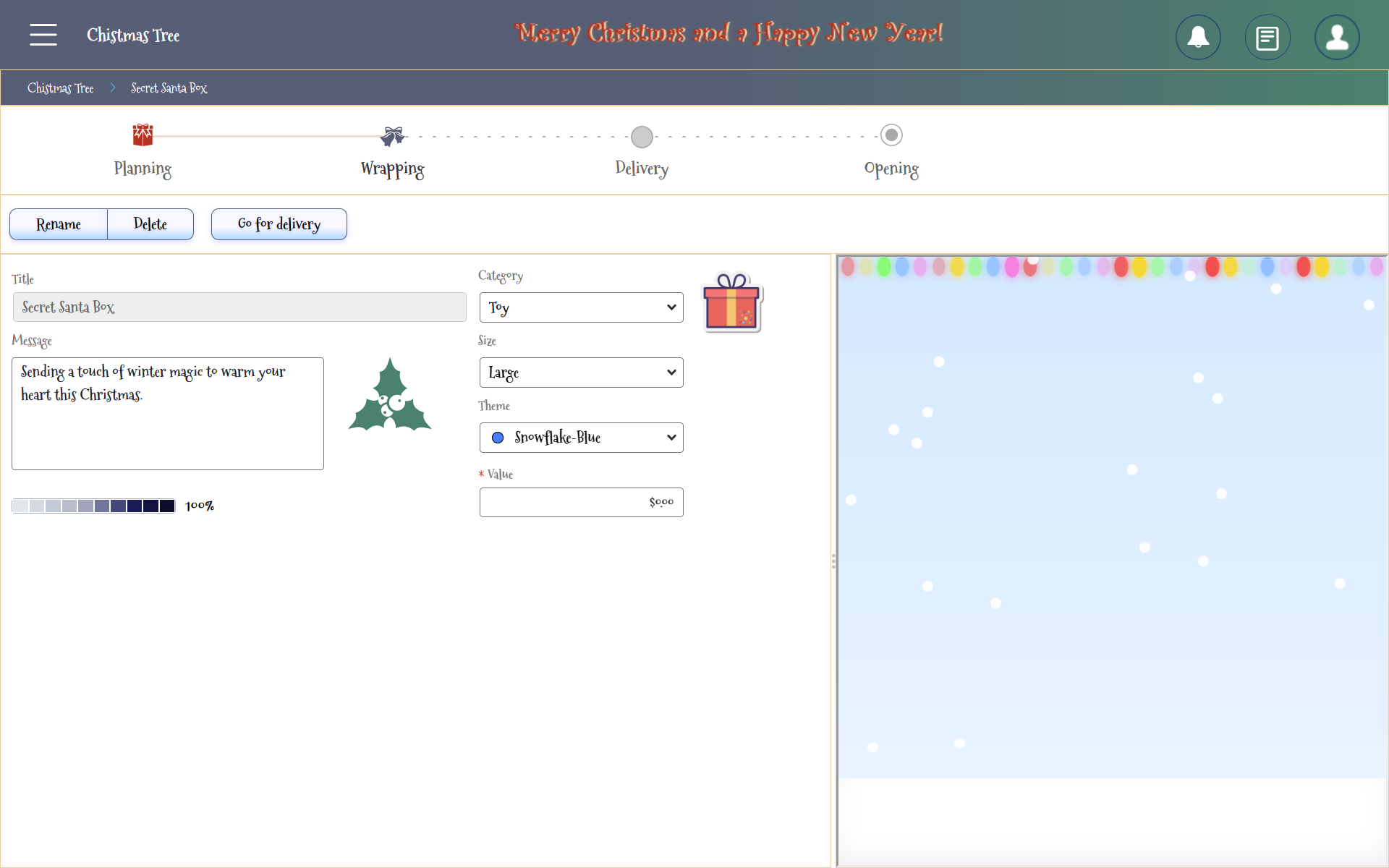Screen dimensions: 1389x868
Task: Select the Opening step circle
Action: (x=891, y=134)
